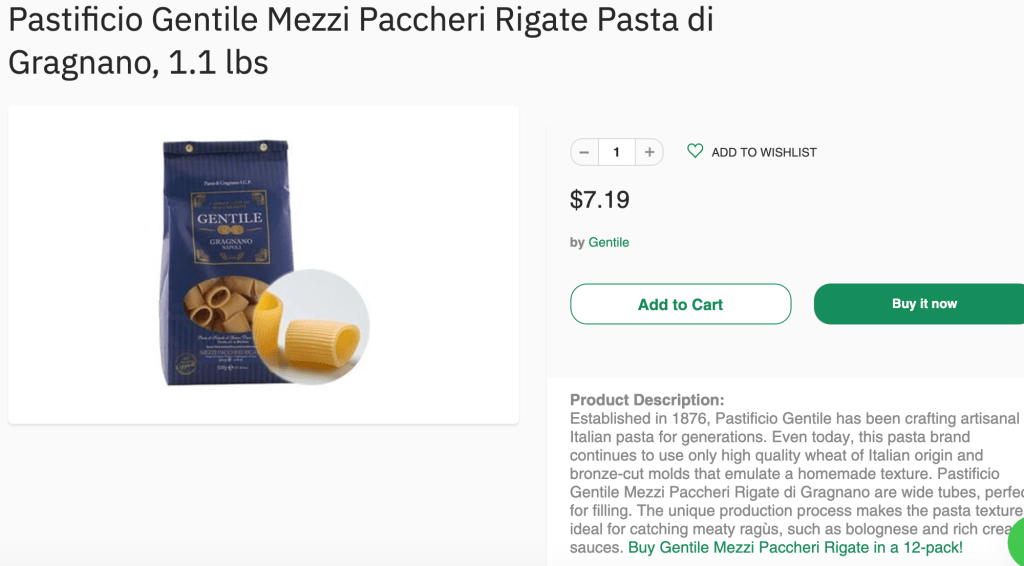Click the GENTILE logo on the bag
Viewport: 1024px width, 566px height.
click(229, 218)
